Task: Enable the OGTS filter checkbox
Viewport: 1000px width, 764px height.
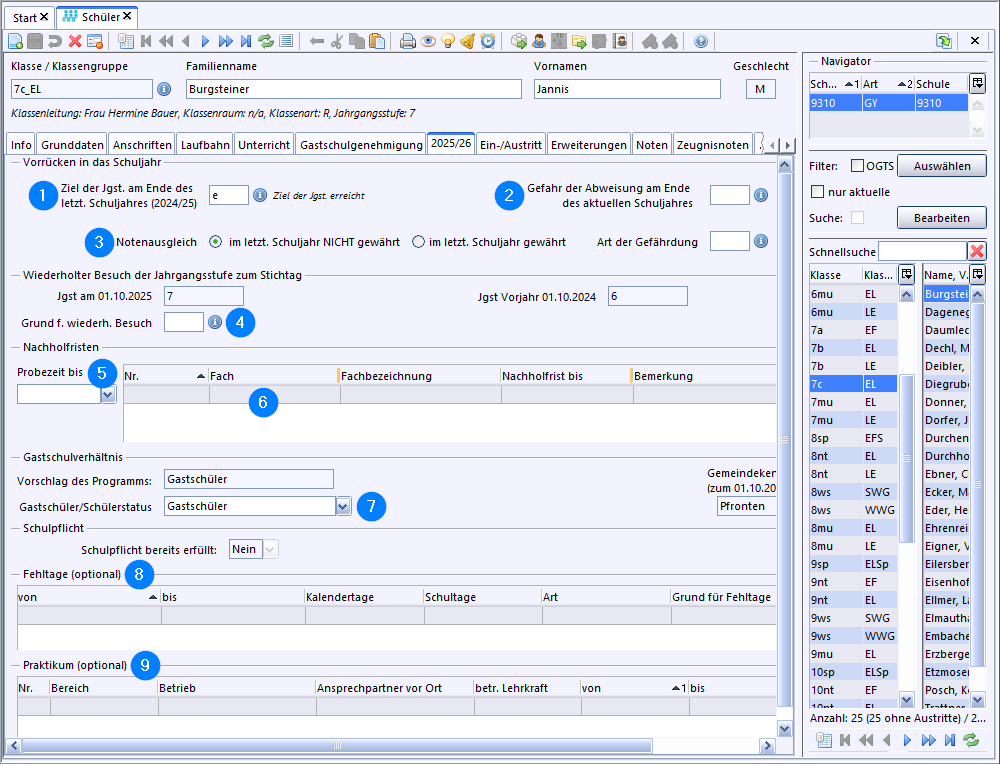Action: pyautogui.click(x=857, y=166)
